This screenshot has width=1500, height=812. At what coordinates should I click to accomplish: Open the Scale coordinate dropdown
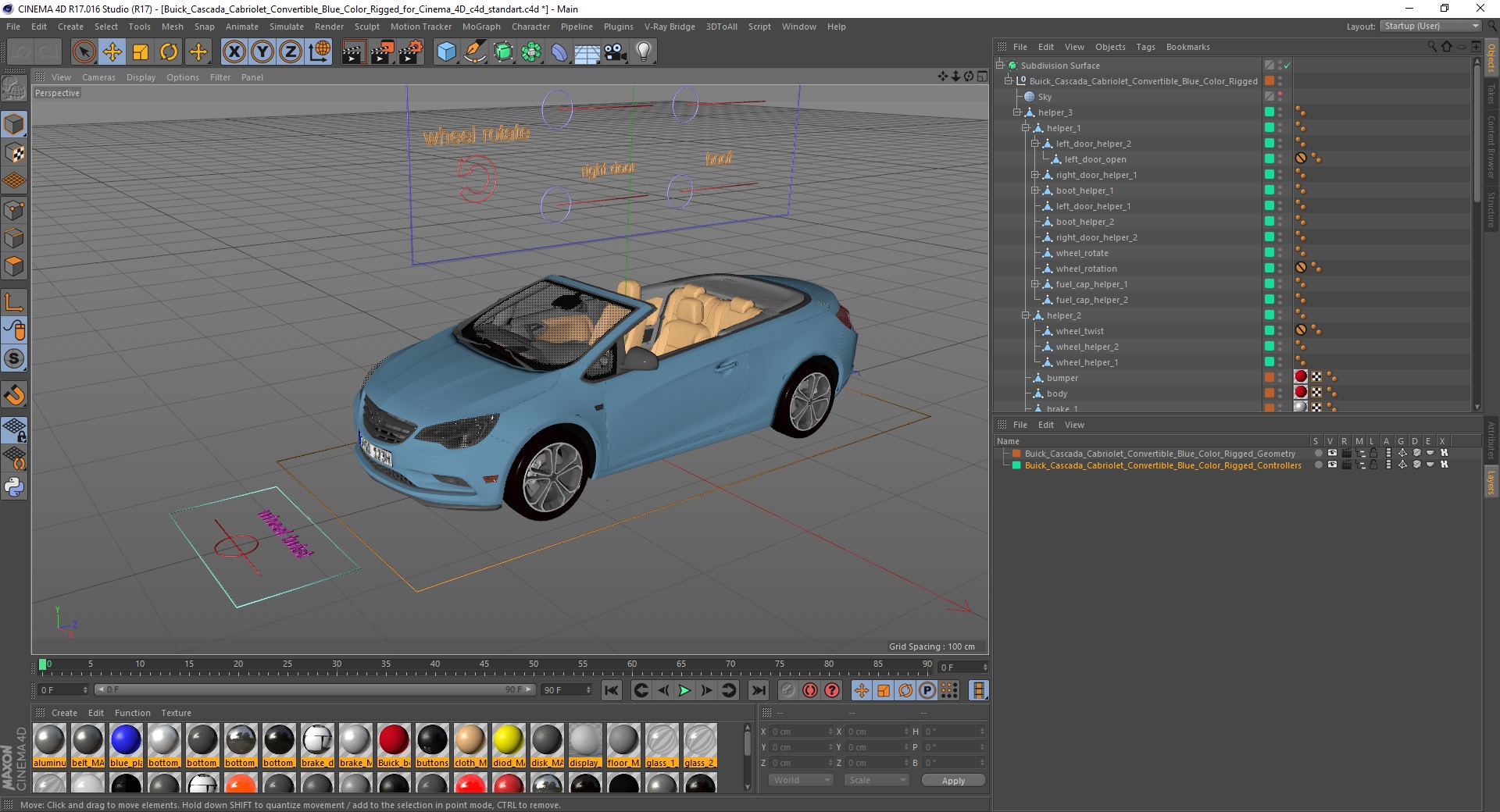pyautogui.click(x=877, y=780)
